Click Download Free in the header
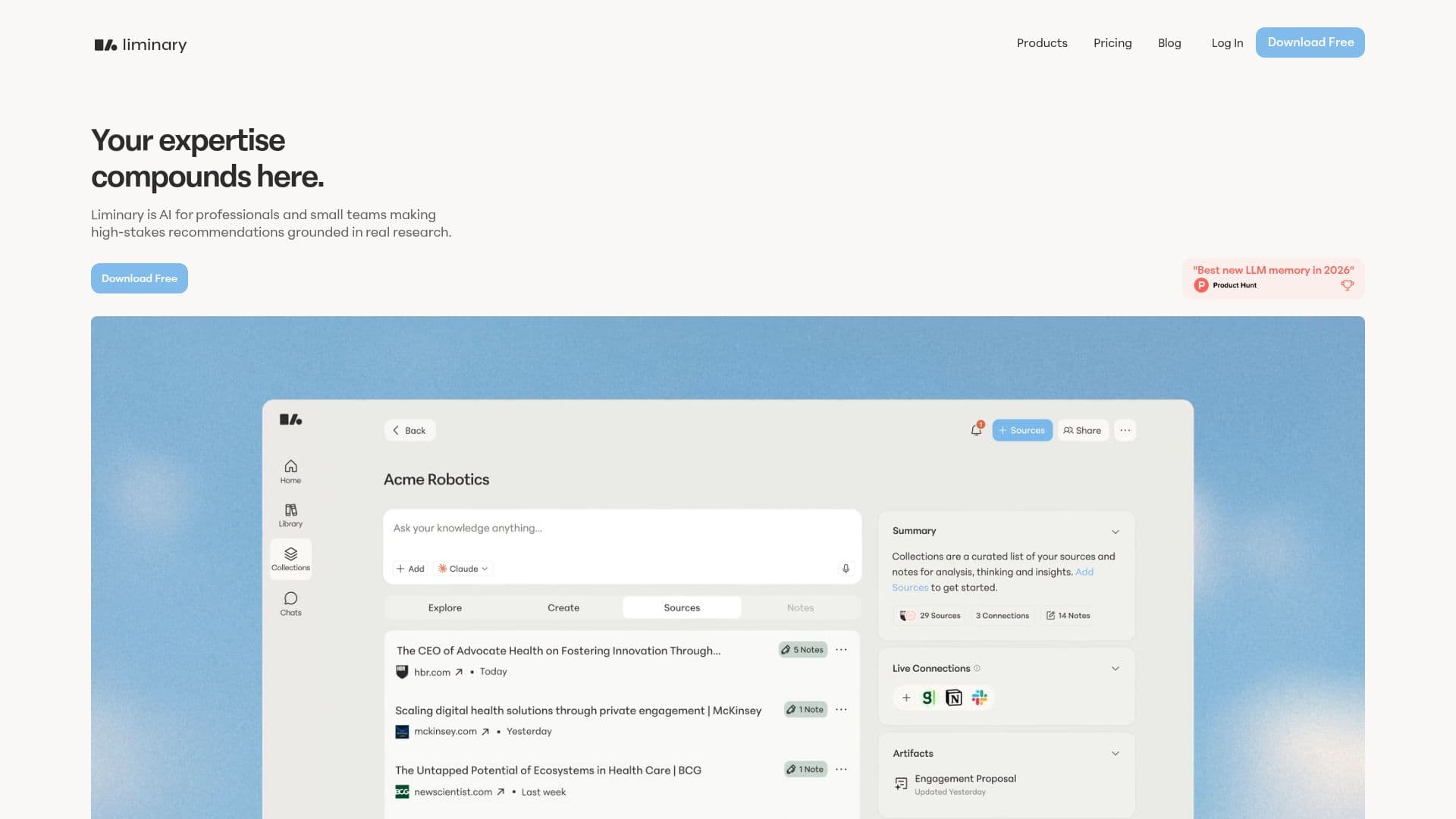 pyautogui.click(x=1310, y=42)
